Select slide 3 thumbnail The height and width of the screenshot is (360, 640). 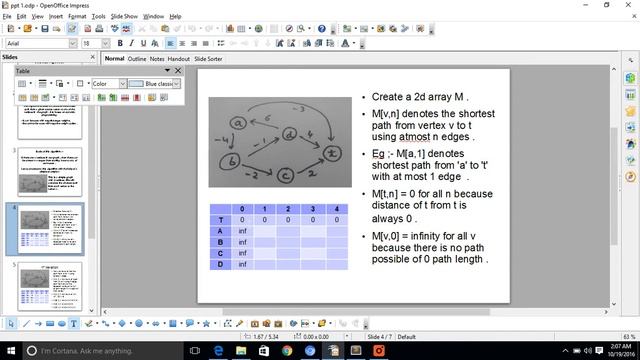50,172
